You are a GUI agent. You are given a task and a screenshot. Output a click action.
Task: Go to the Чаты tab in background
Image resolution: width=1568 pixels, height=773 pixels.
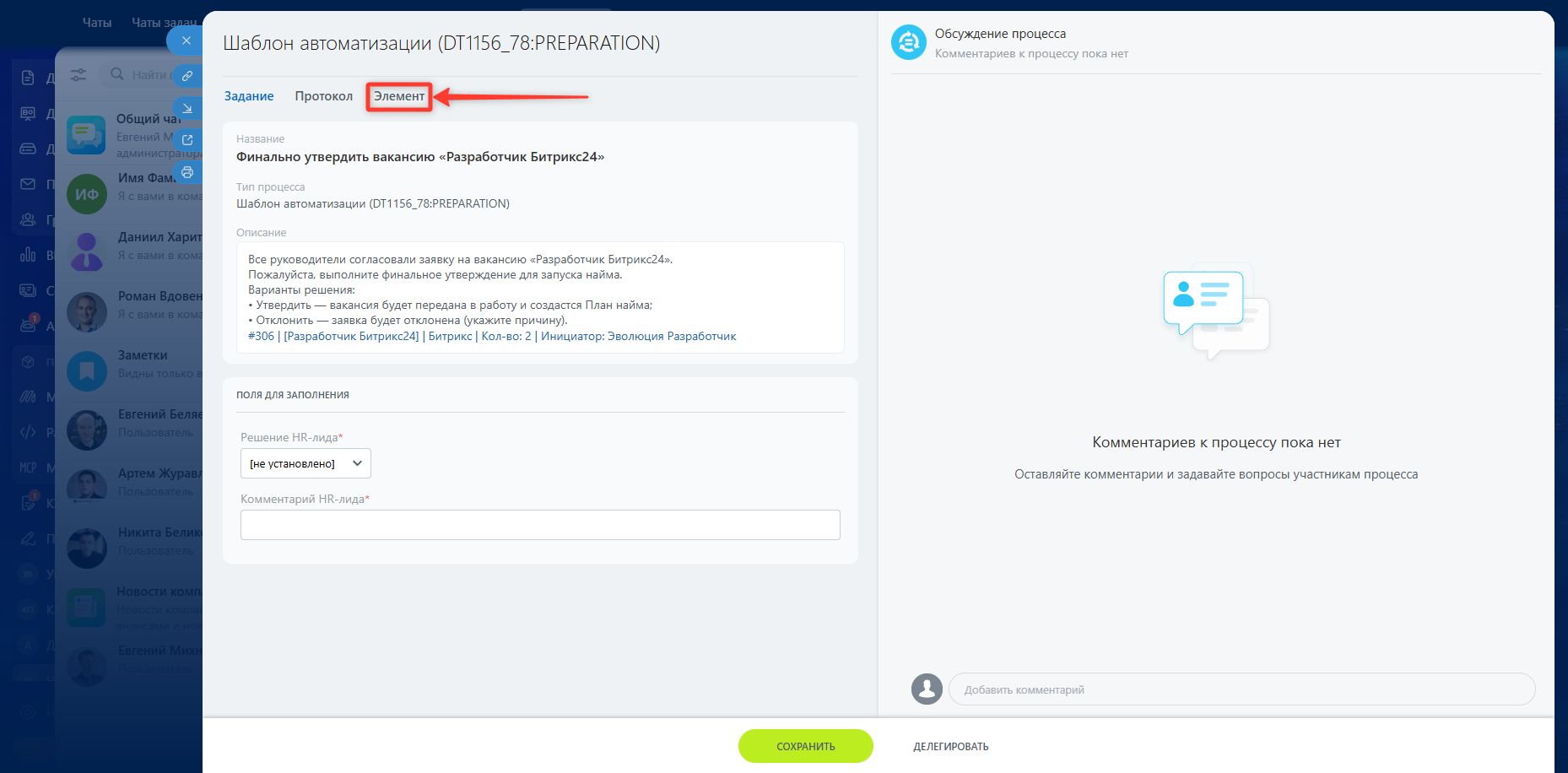coord(97,23)
